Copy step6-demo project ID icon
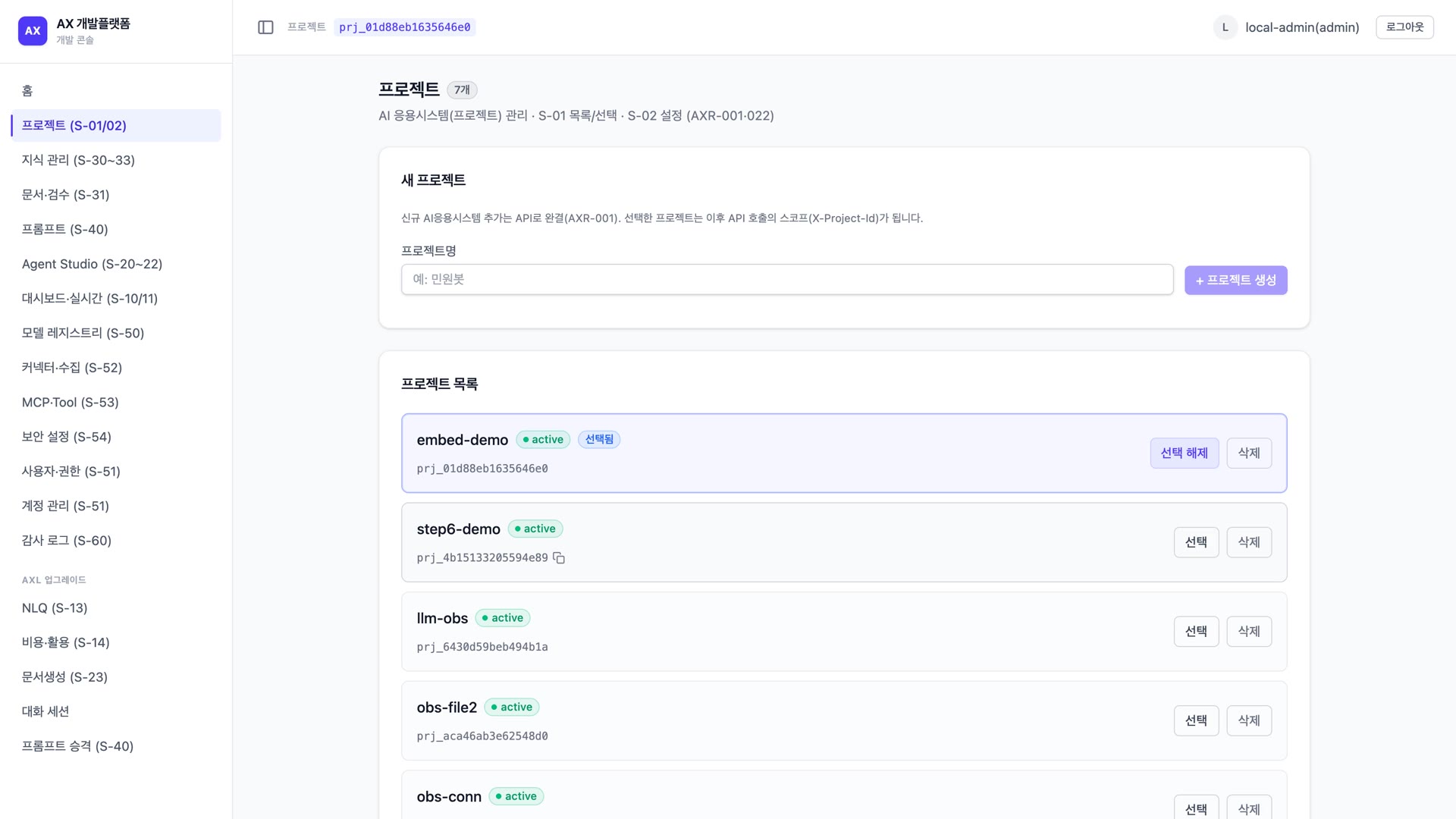The height and width of the screenshot is (819, 1456). [x=559, y=558]
